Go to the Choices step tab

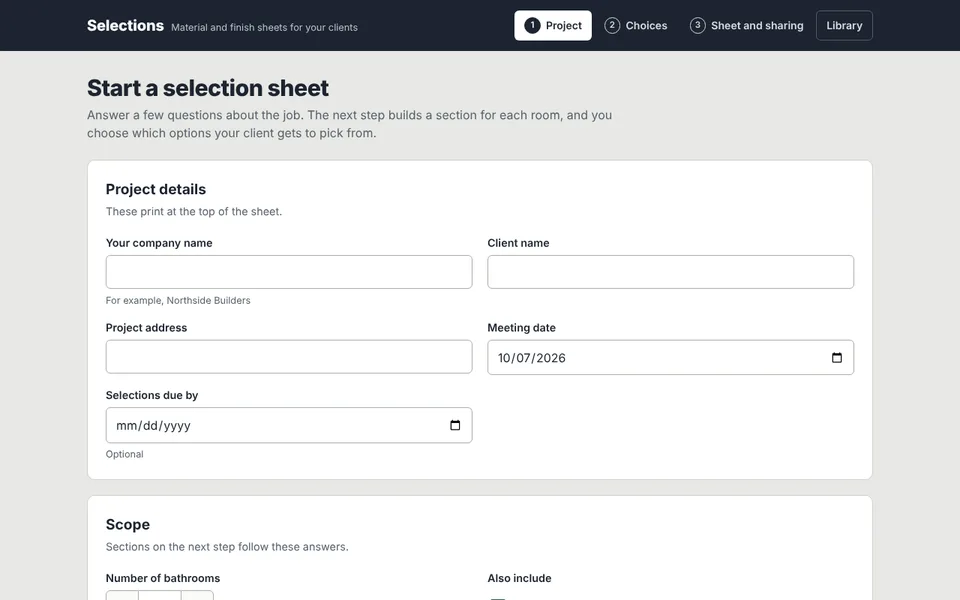(636, 26)
